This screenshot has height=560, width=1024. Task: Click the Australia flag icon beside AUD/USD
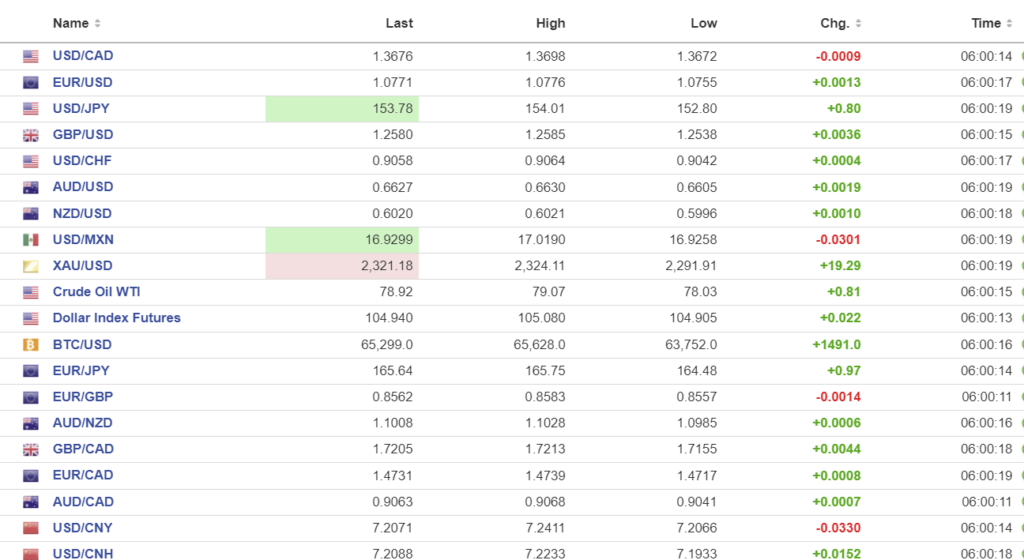(x=30, y=187)
